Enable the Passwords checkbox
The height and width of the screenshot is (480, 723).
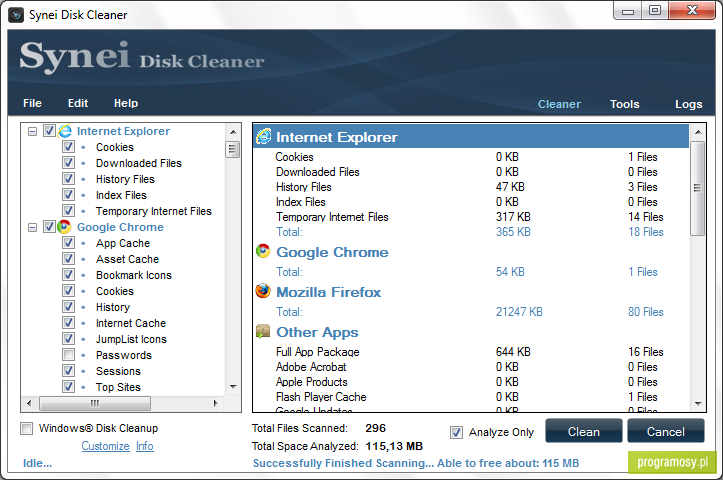68,355
